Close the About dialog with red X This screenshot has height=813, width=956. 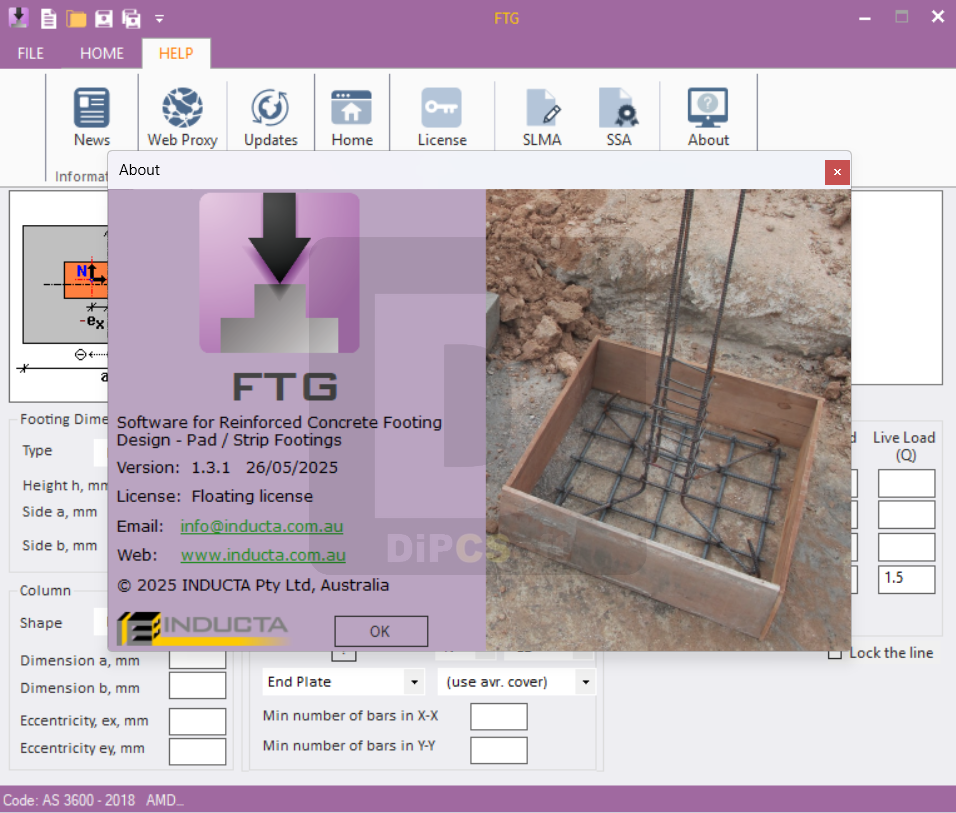[837, 172]
